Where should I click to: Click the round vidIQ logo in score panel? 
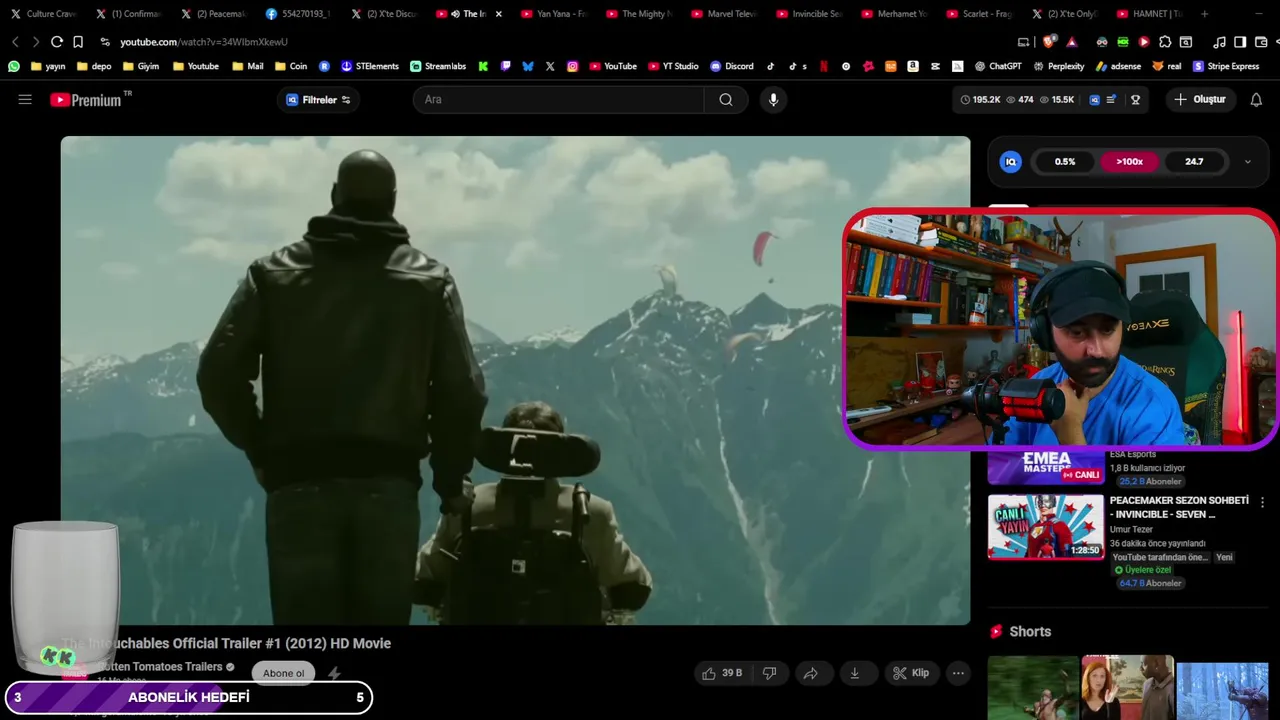(1011, 162)
